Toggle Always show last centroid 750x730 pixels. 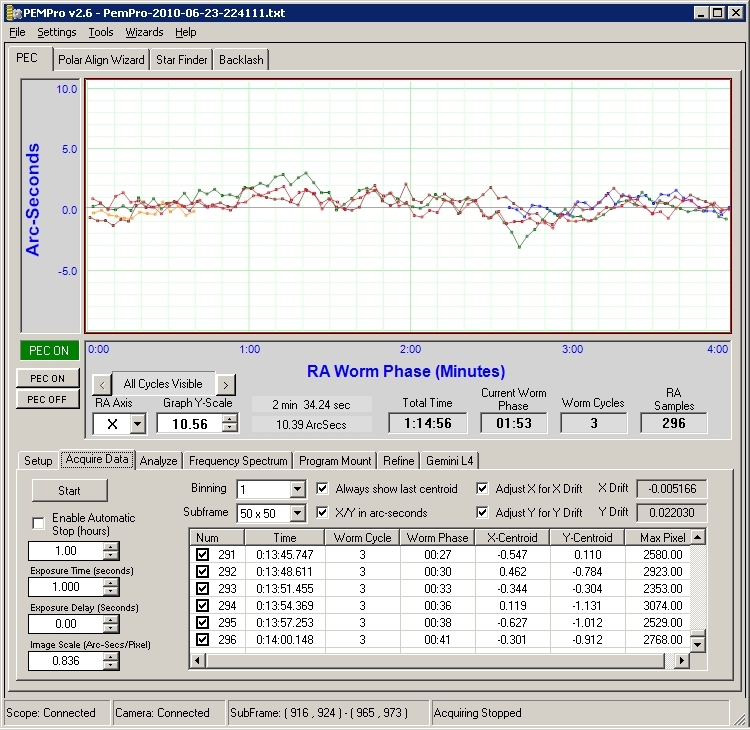322,488
